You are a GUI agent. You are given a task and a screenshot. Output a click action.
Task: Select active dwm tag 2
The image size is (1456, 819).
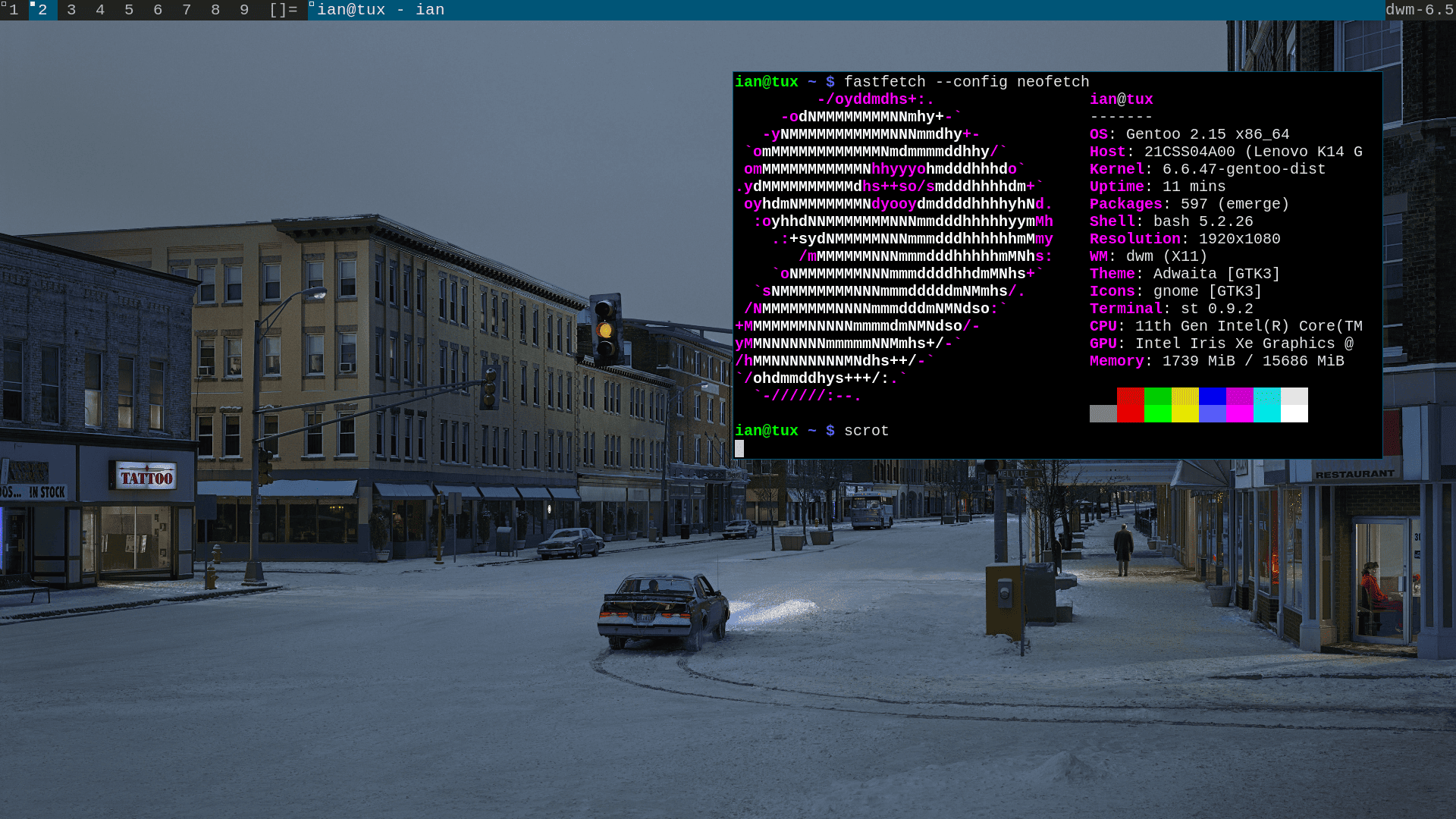click(42, 10)
